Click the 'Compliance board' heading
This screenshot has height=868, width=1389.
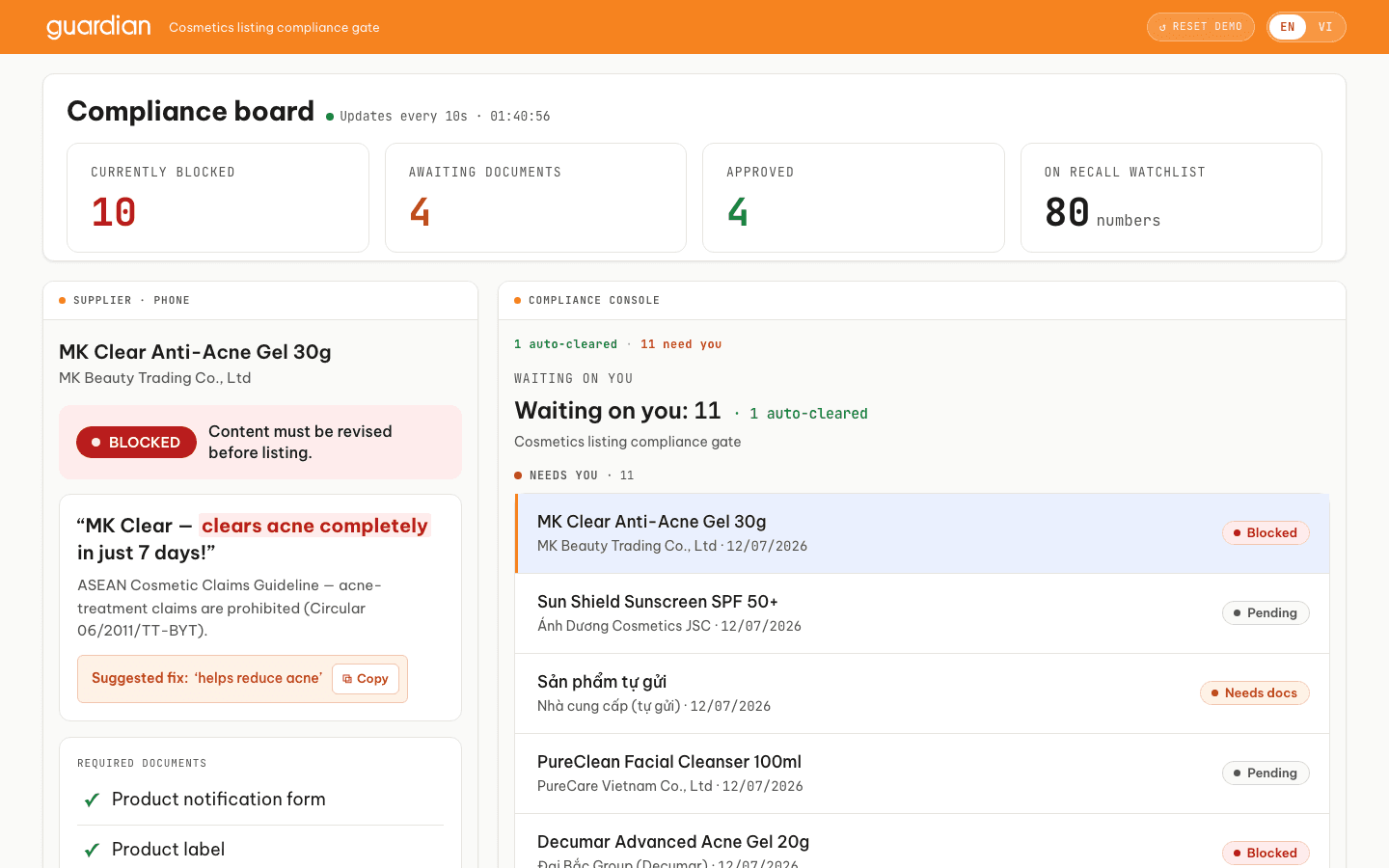point(191,111)
